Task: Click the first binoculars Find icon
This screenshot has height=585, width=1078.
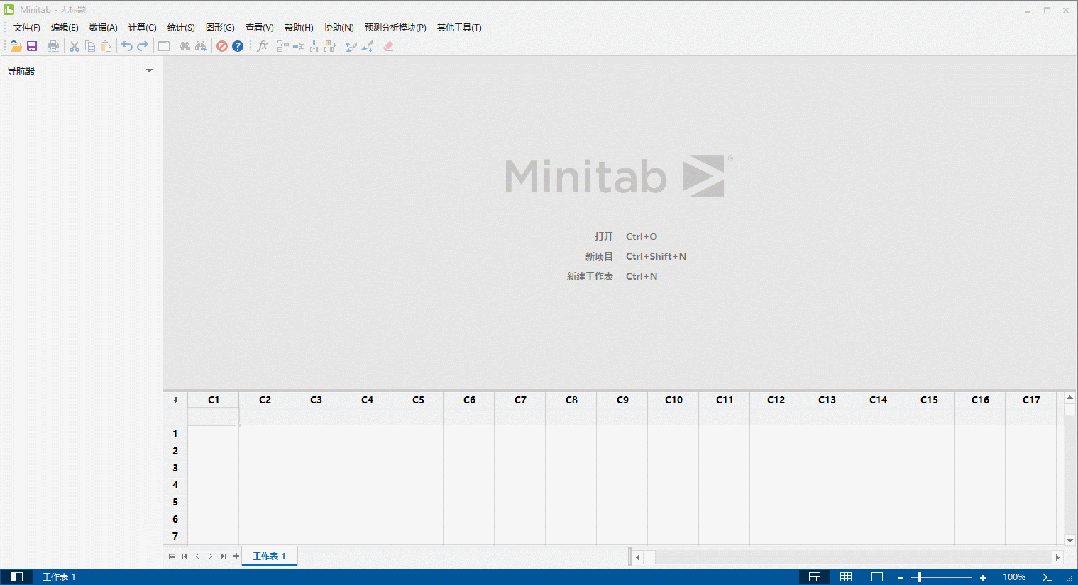Action: point(185,46)
